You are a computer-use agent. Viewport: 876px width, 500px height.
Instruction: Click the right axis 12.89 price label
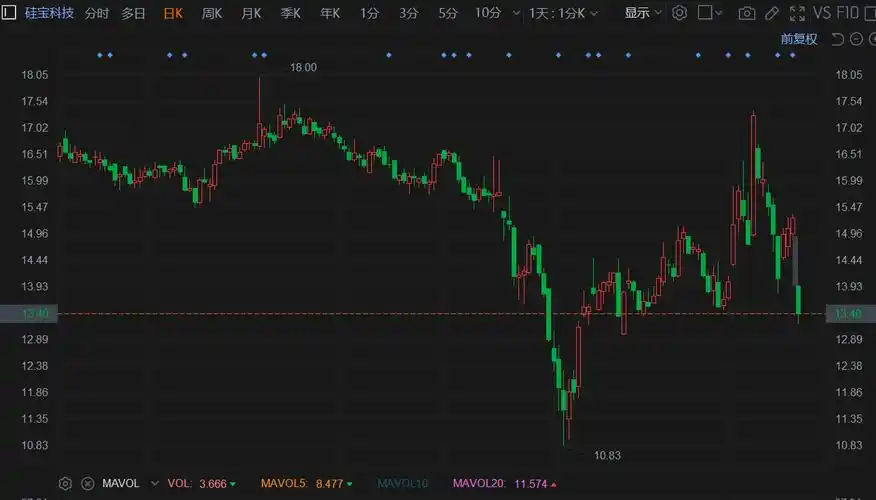point(849,339)
